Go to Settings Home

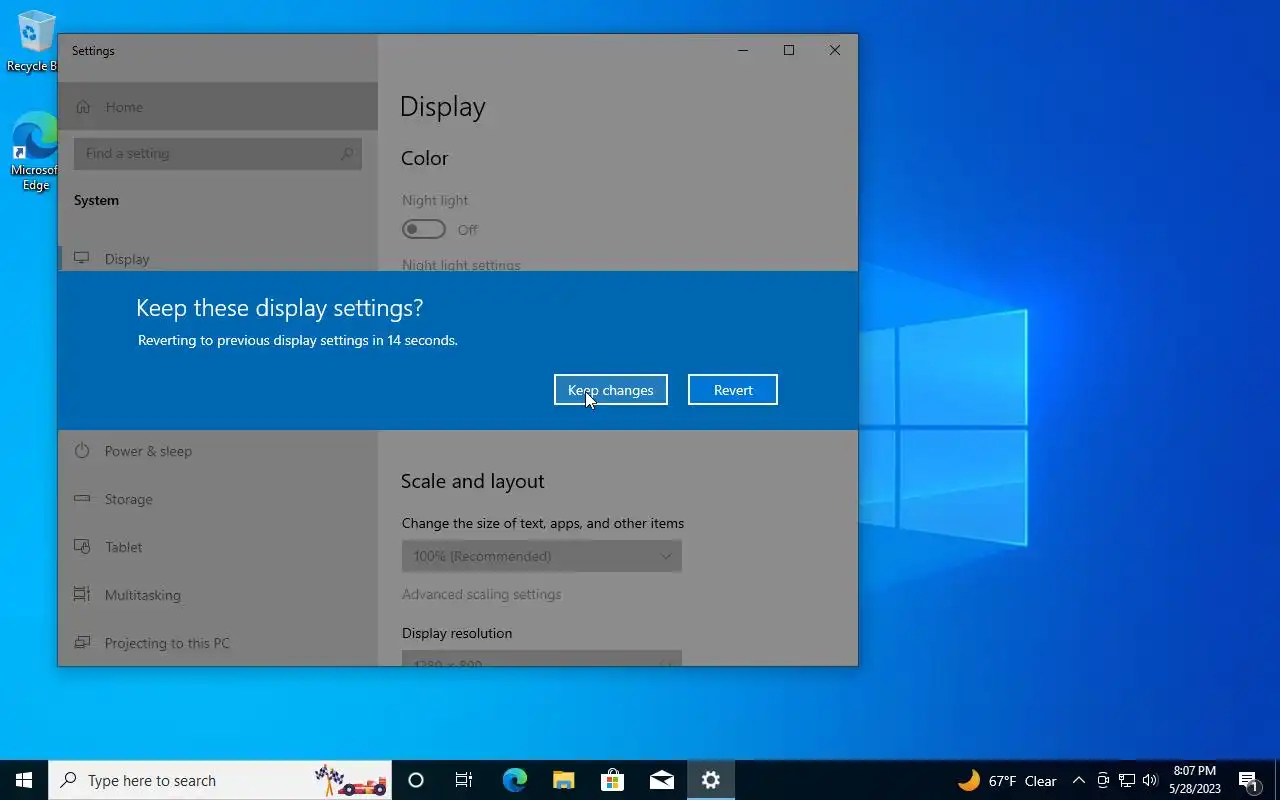218,107
